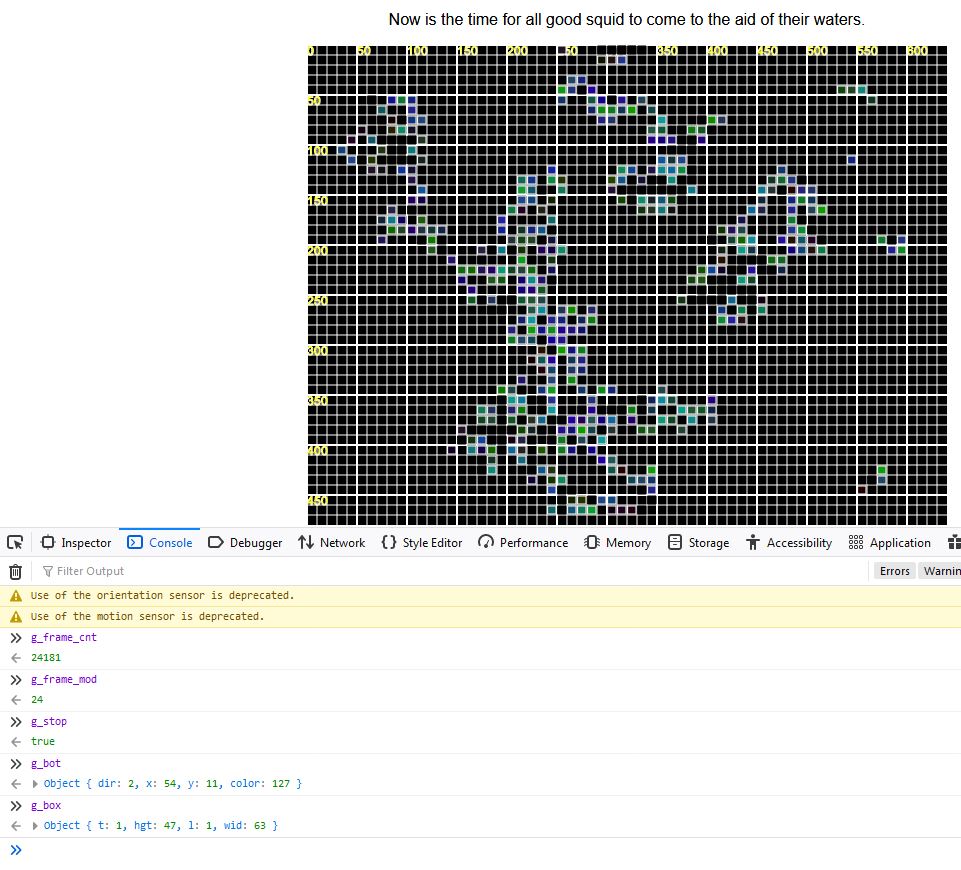Screen dimensions: 961x870
Task: Open the Network panel
Action: point(331,543)
